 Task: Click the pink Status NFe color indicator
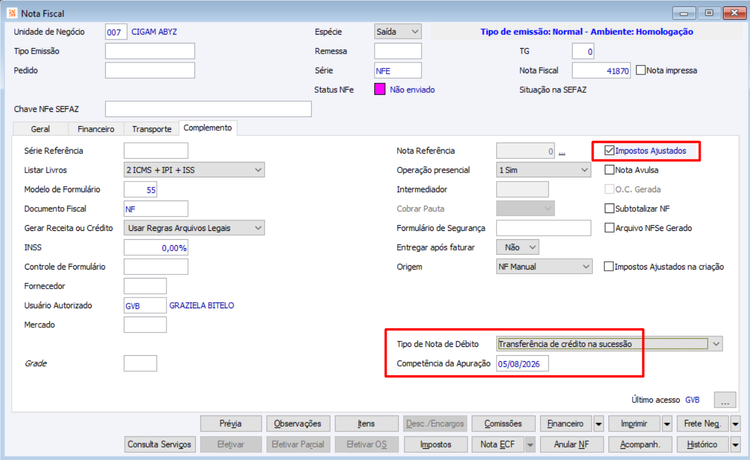click(x=380, y=89)
